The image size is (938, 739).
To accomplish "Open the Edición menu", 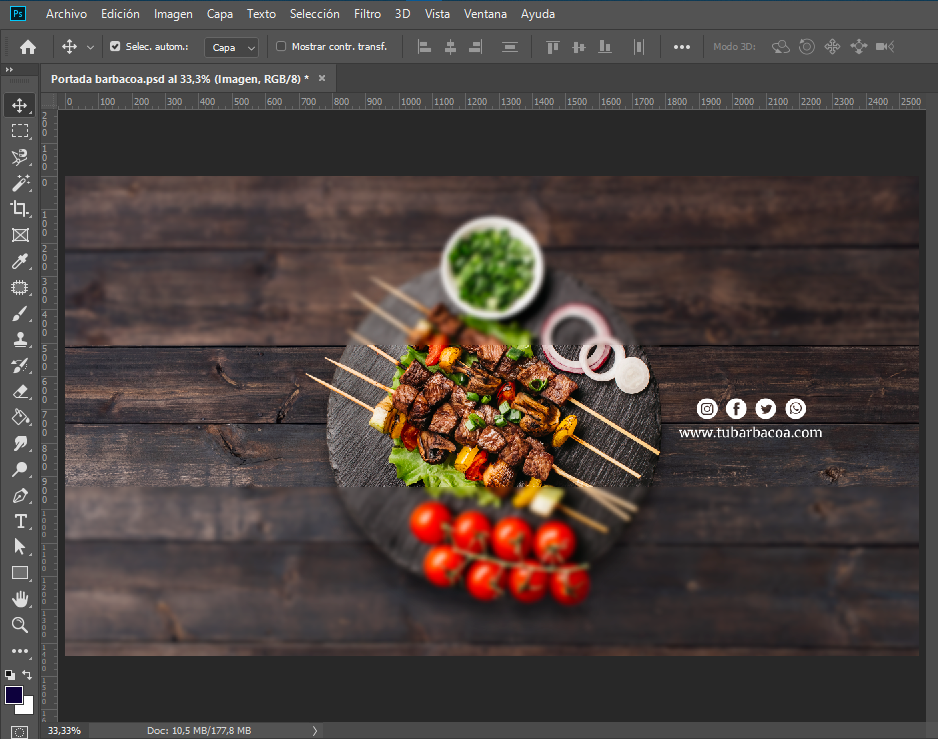I will coord(120,14).
